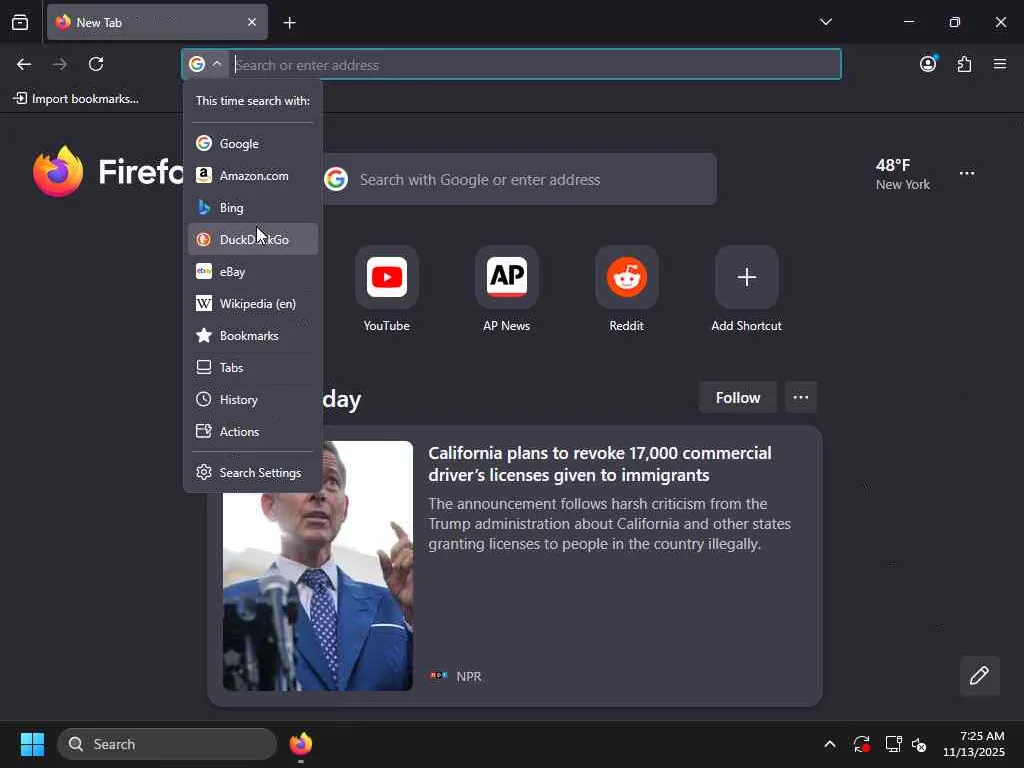Open the weather widget three-dot menu
The height and width of the screenshot is (768, 1024).
tap(967, 173)
